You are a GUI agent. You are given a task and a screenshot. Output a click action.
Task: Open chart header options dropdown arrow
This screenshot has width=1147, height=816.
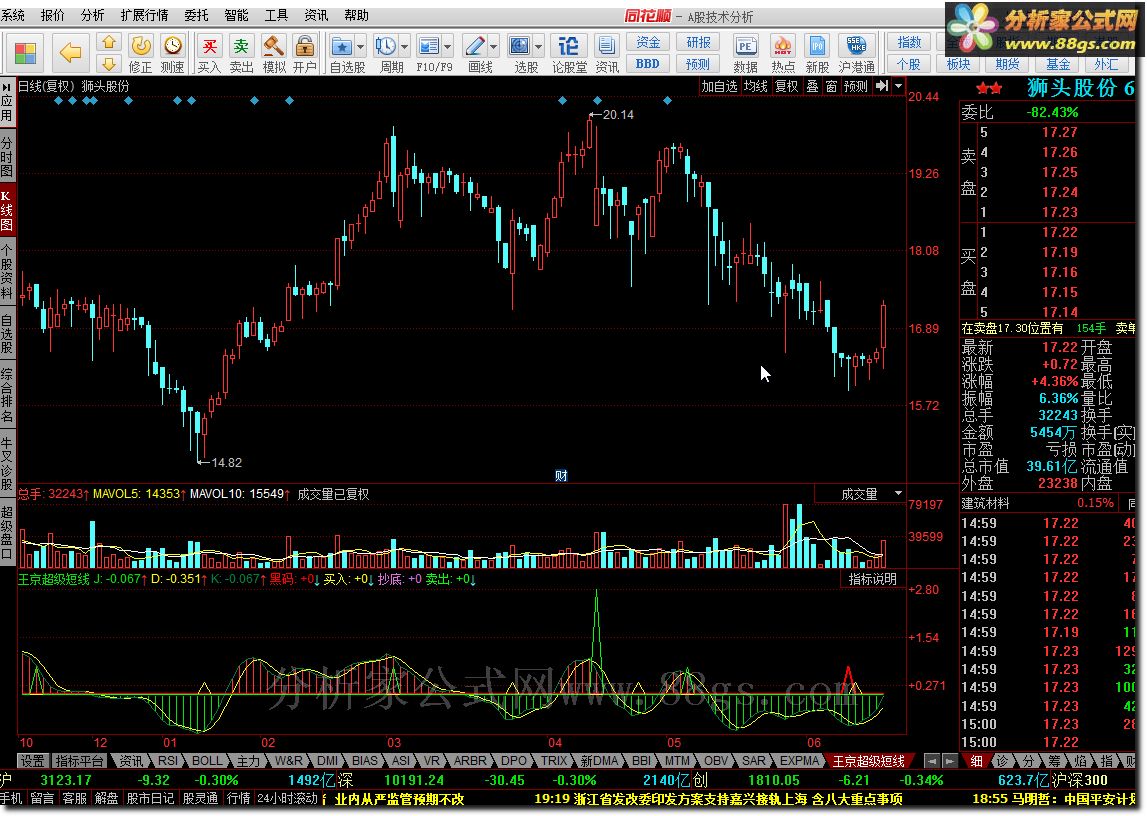pos(898,86)
